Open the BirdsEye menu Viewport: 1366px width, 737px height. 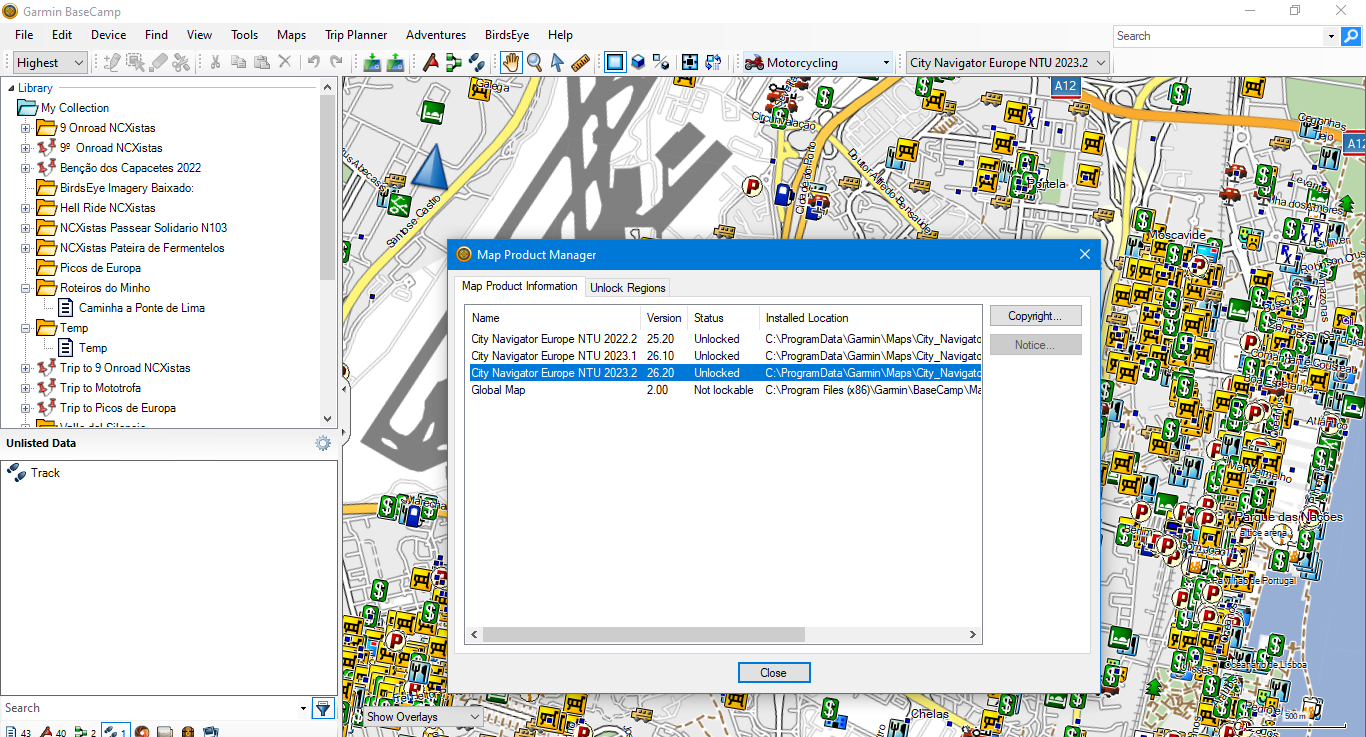click(x=507, y=35)
